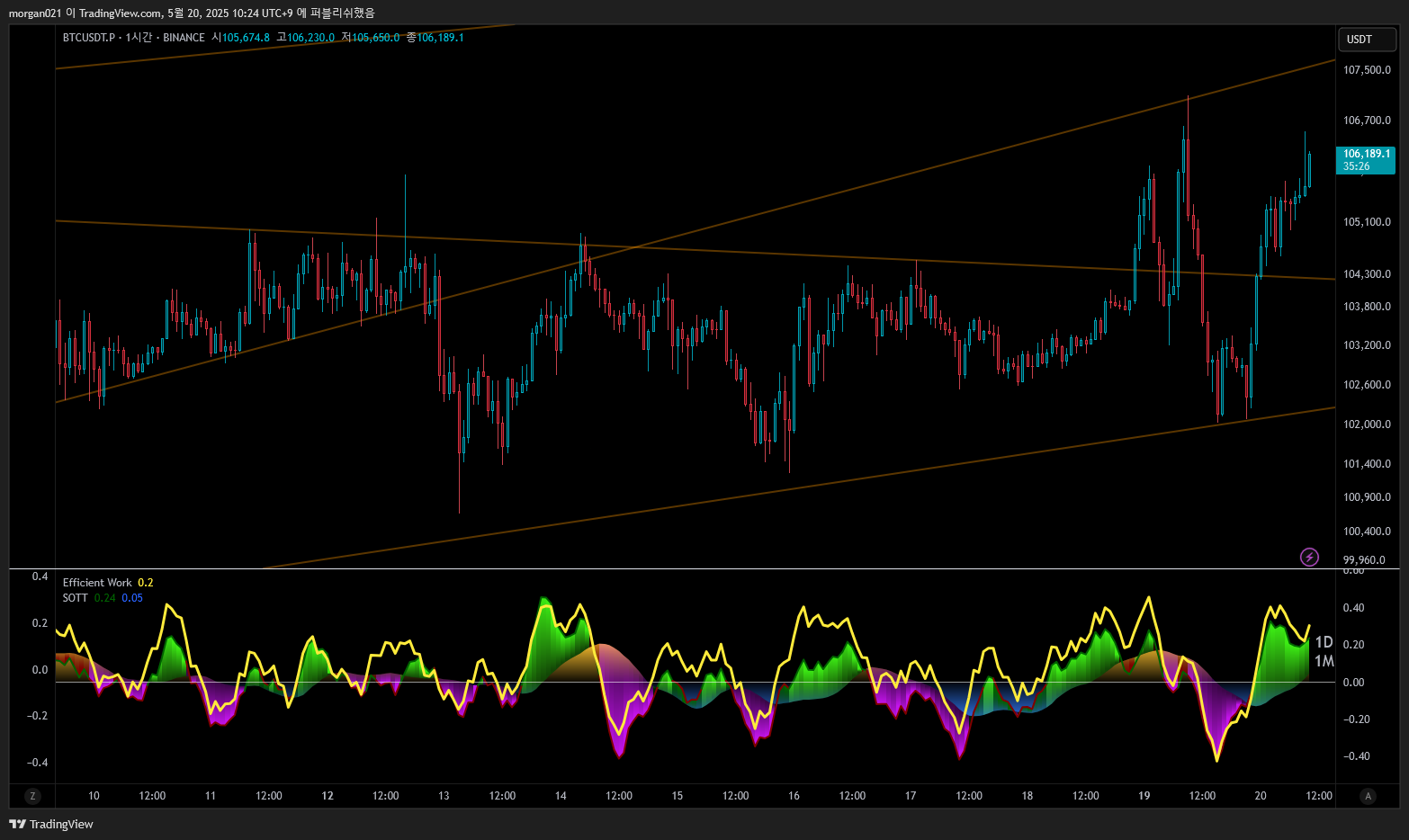Viewport: 1409px width, 840px height.
Task: Click the 100,900.0 price scale label
Action: click(x=1367, y=497)
